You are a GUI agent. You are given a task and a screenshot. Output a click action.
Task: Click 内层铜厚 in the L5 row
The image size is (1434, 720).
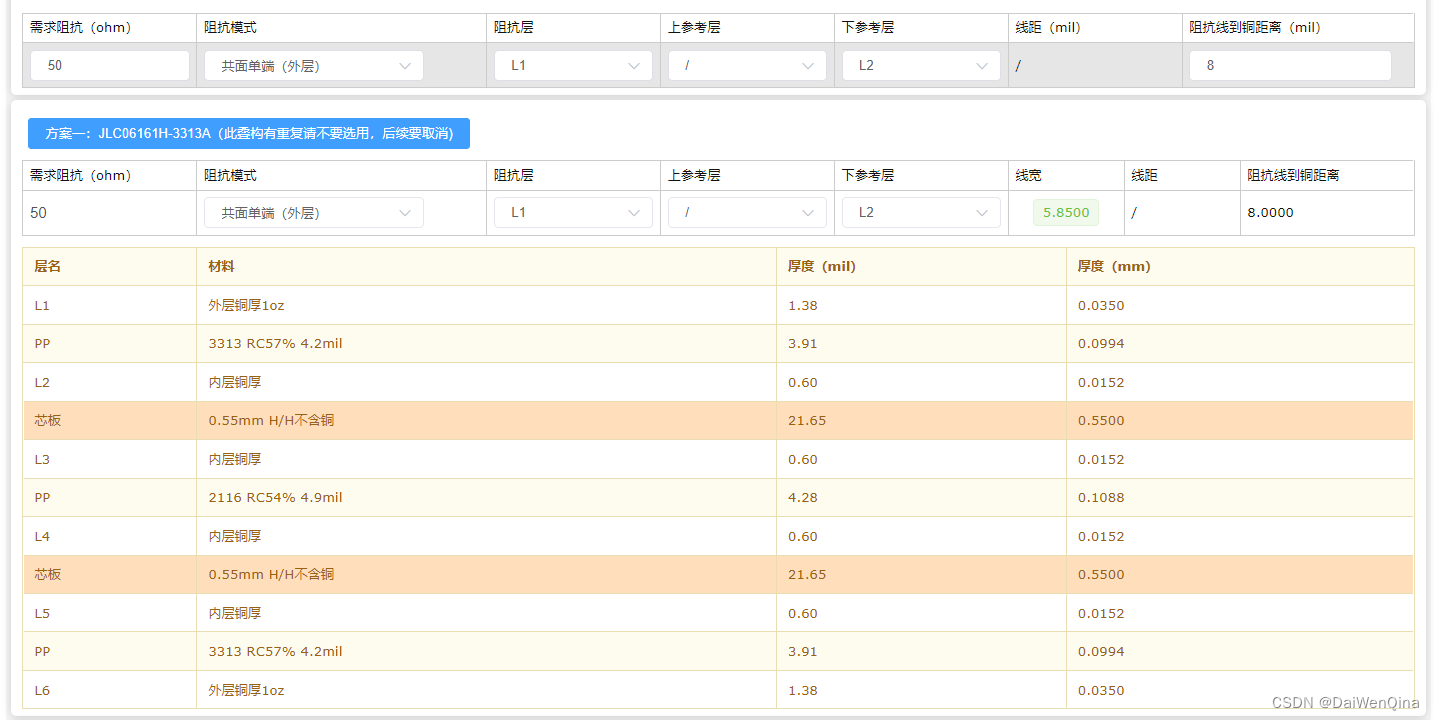point(235,613)
